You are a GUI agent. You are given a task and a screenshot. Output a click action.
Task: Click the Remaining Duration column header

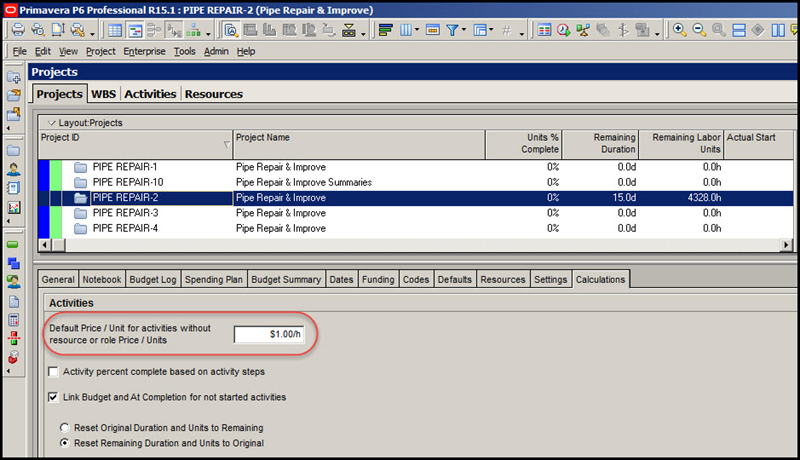(x=599, y=145)
